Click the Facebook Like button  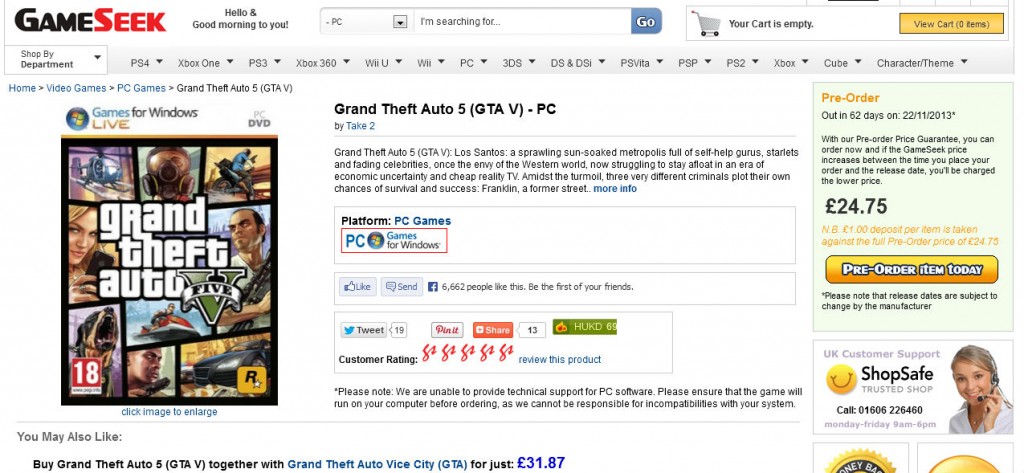(358, 286)
